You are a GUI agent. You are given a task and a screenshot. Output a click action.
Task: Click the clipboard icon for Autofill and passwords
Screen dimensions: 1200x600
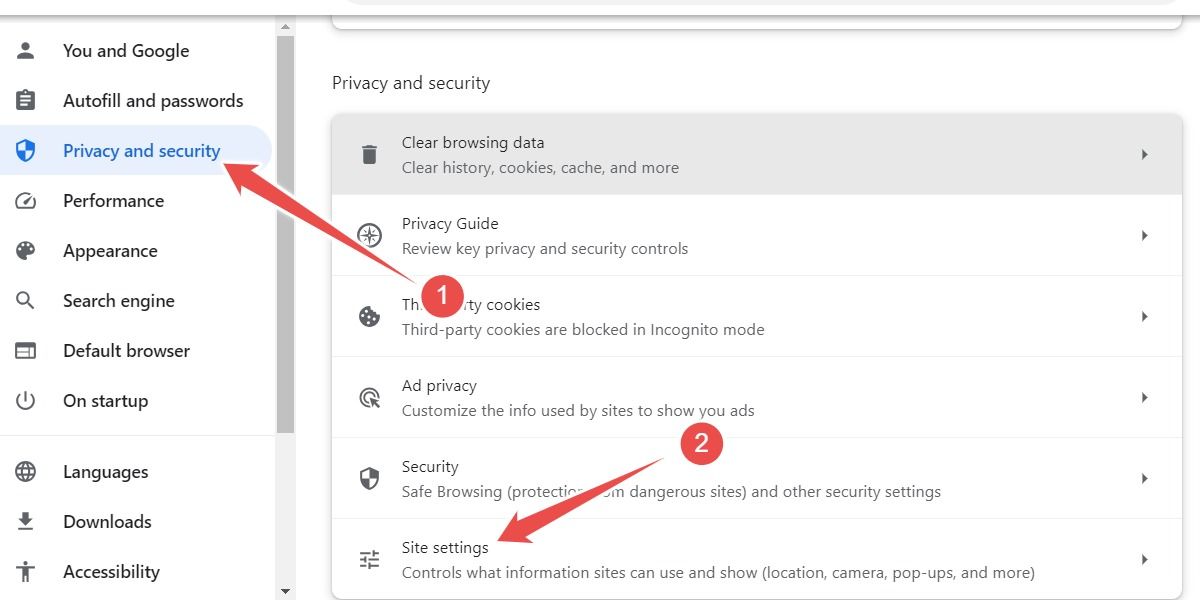(x=27, y=100)
